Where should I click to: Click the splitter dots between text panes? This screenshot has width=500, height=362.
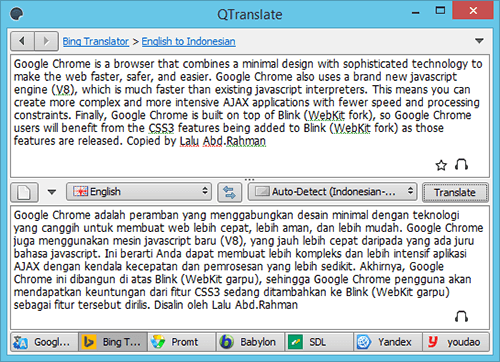[x=249, y=180]
